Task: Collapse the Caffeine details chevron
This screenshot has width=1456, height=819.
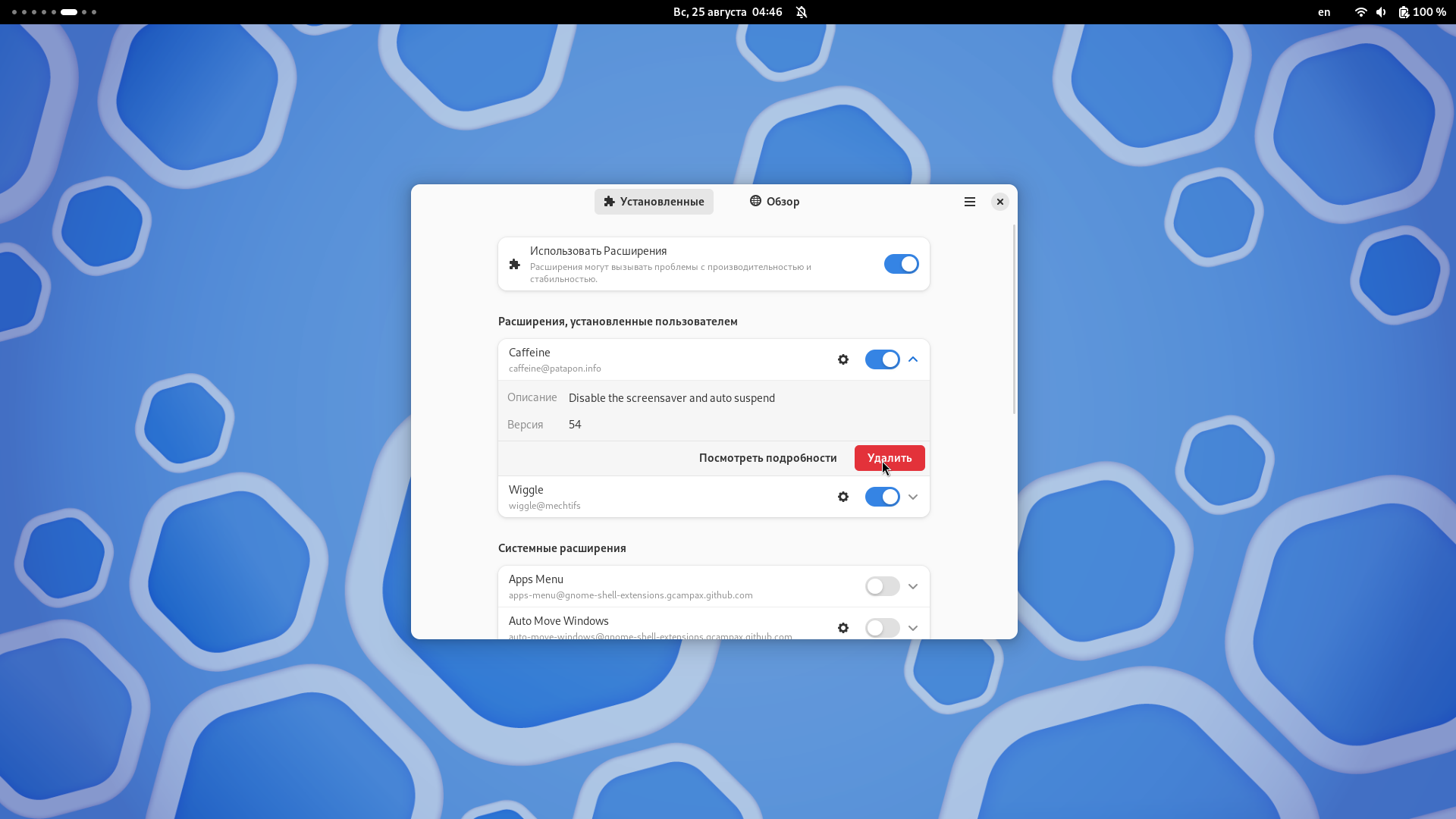Action: pyautogui.click(x=913, y=359)
